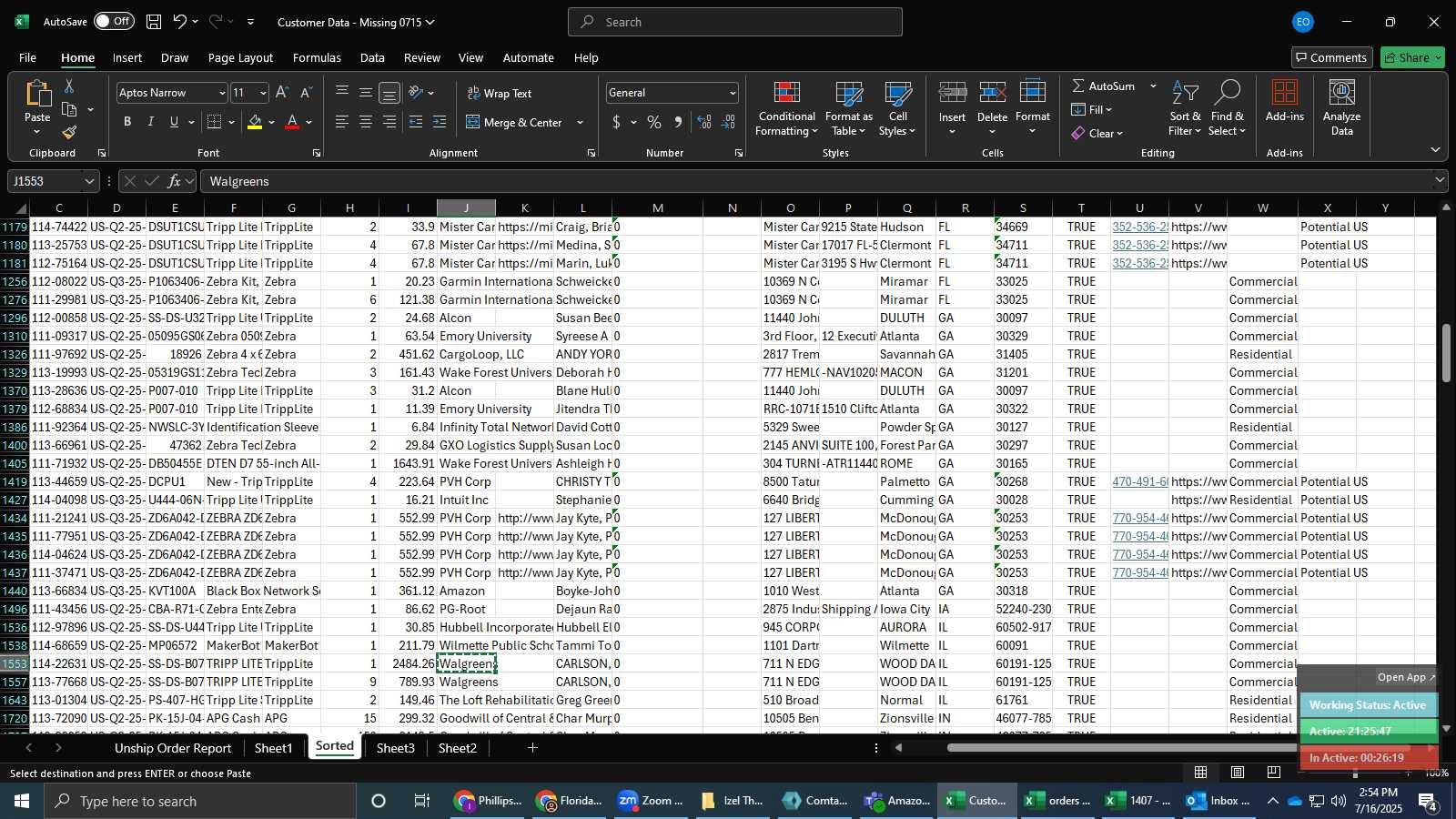Click the Delete cells icon
Image resolution: width=1456 pixels, height=819 pixels.
992,93
